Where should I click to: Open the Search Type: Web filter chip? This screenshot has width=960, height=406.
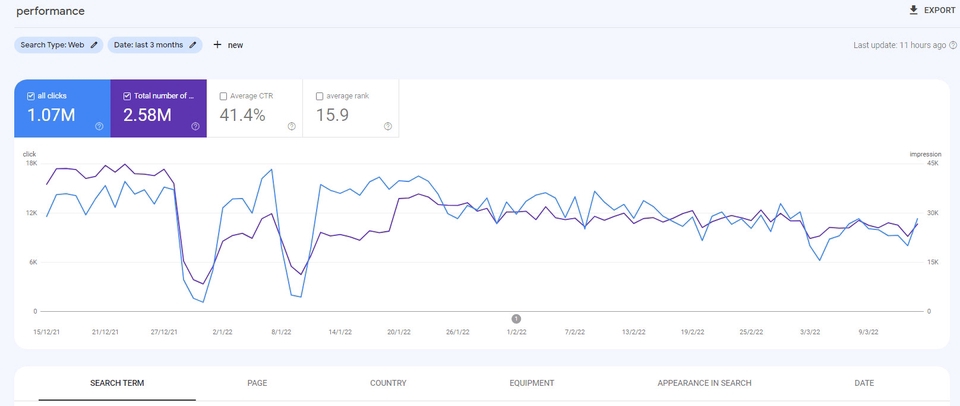pos(52,45)
